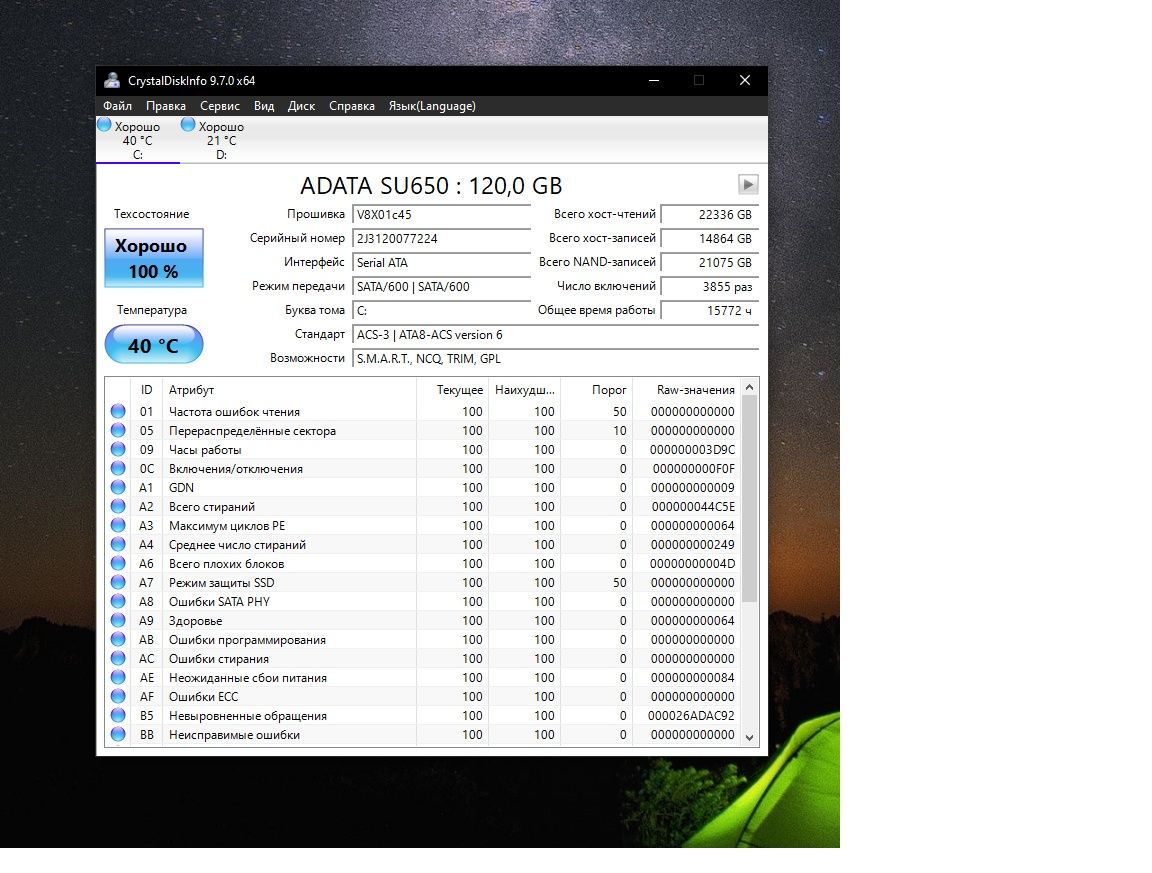Click the ID column header
Screen dimensions: 1152x873
147,390
